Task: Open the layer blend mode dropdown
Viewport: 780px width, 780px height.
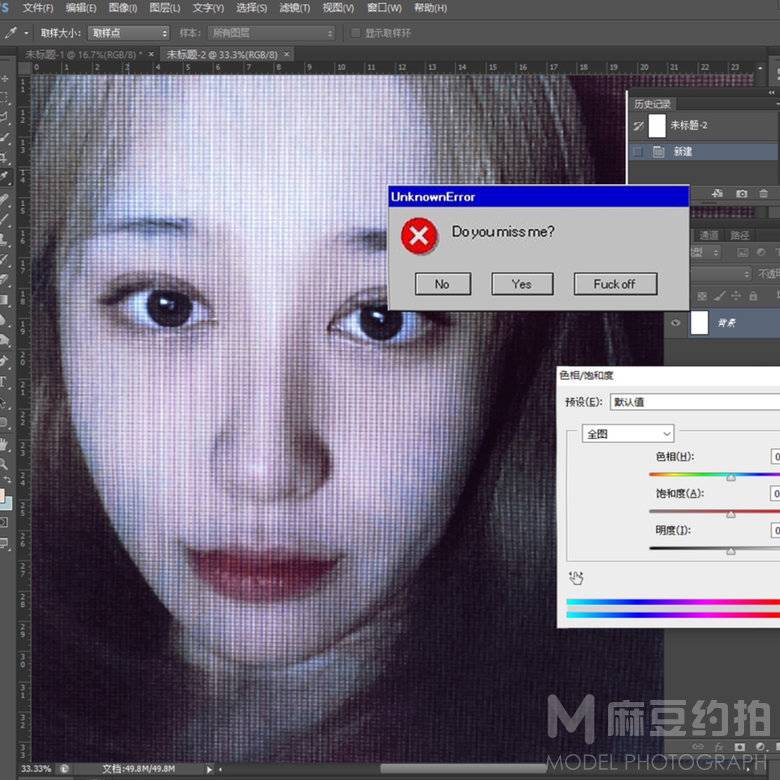Action: coord(720,274)
